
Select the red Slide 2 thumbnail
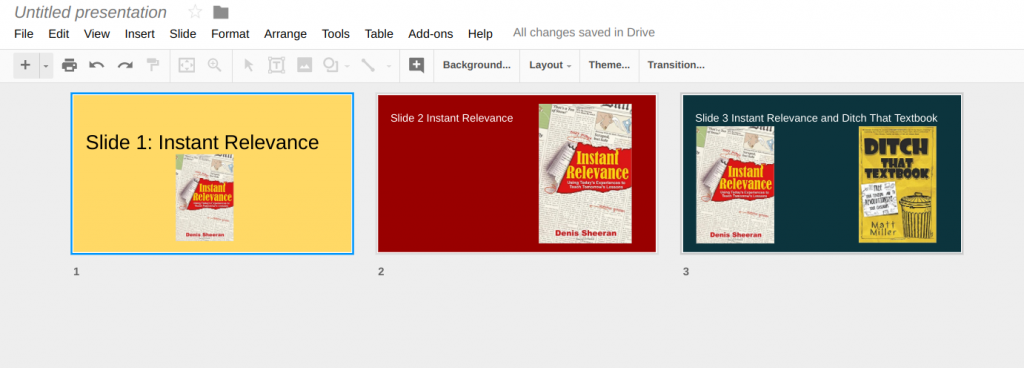(x=517, y=174)
